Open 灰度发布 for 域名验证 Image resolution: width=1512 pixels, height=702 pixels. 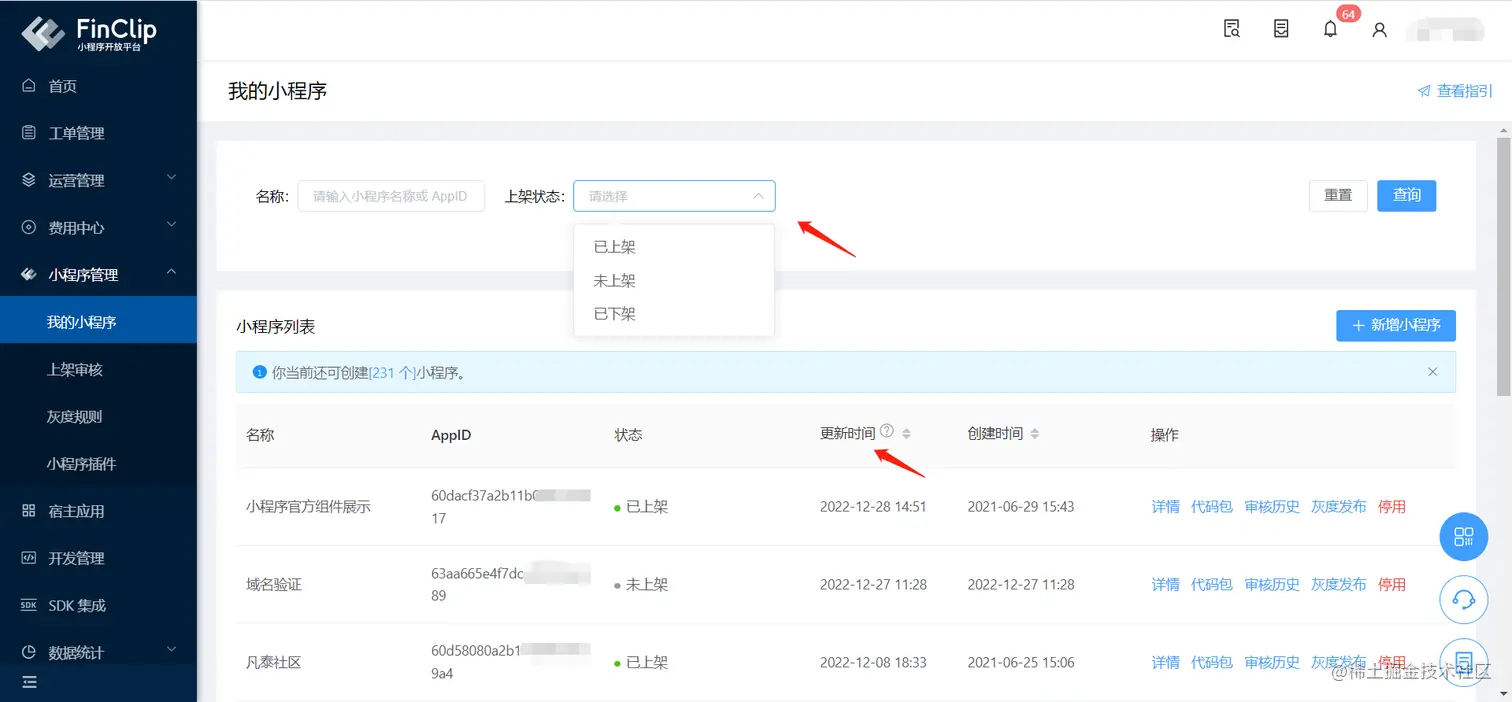1339,584
